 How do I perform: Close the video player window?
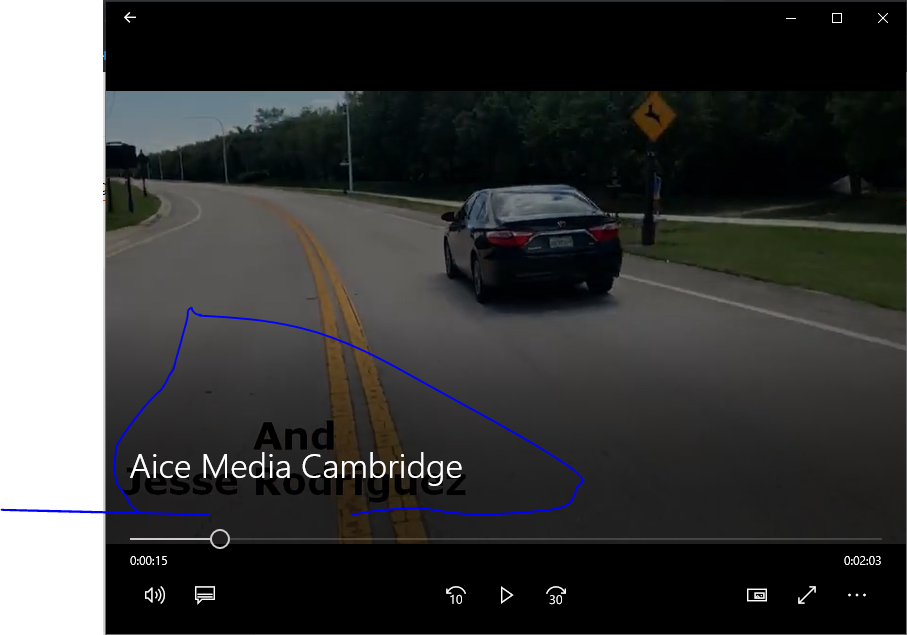coord(883,19)
